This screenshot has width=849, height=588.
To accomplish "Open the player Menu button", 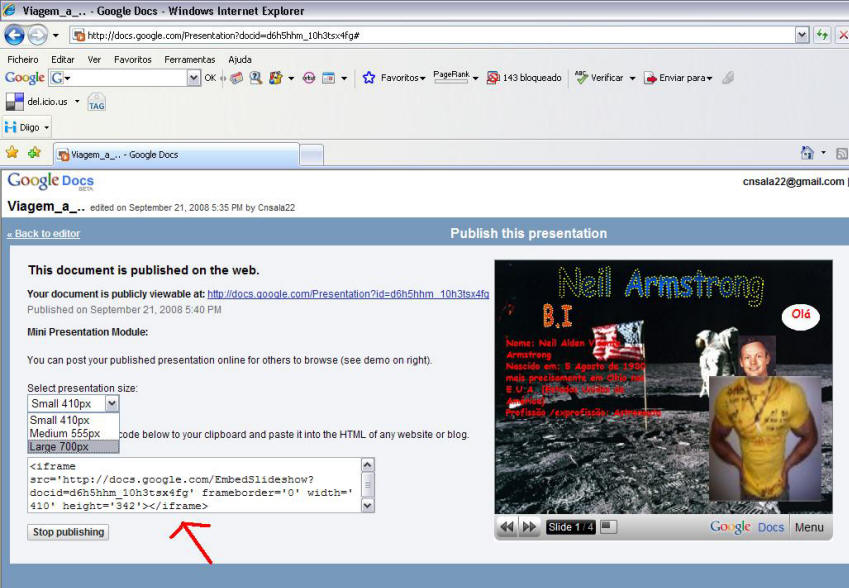I will [809, 527].
